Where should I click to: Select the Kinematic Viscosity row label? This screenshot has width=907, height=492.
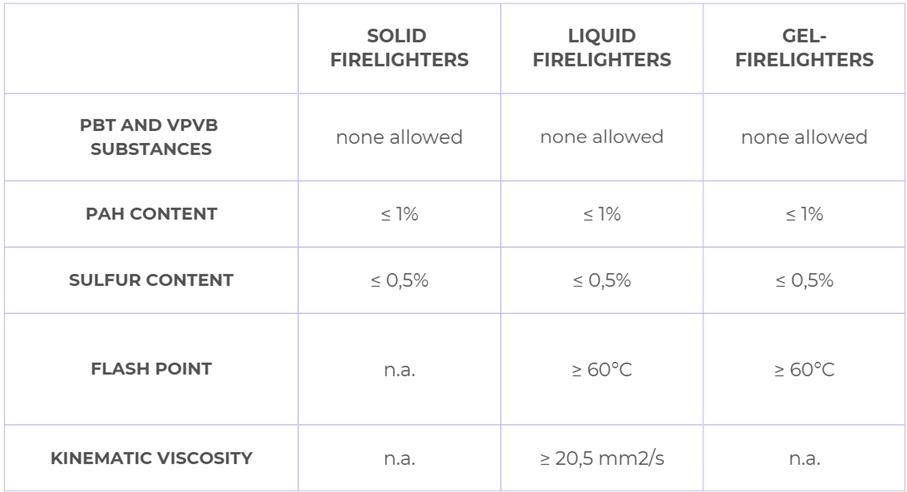coord(151,458)
